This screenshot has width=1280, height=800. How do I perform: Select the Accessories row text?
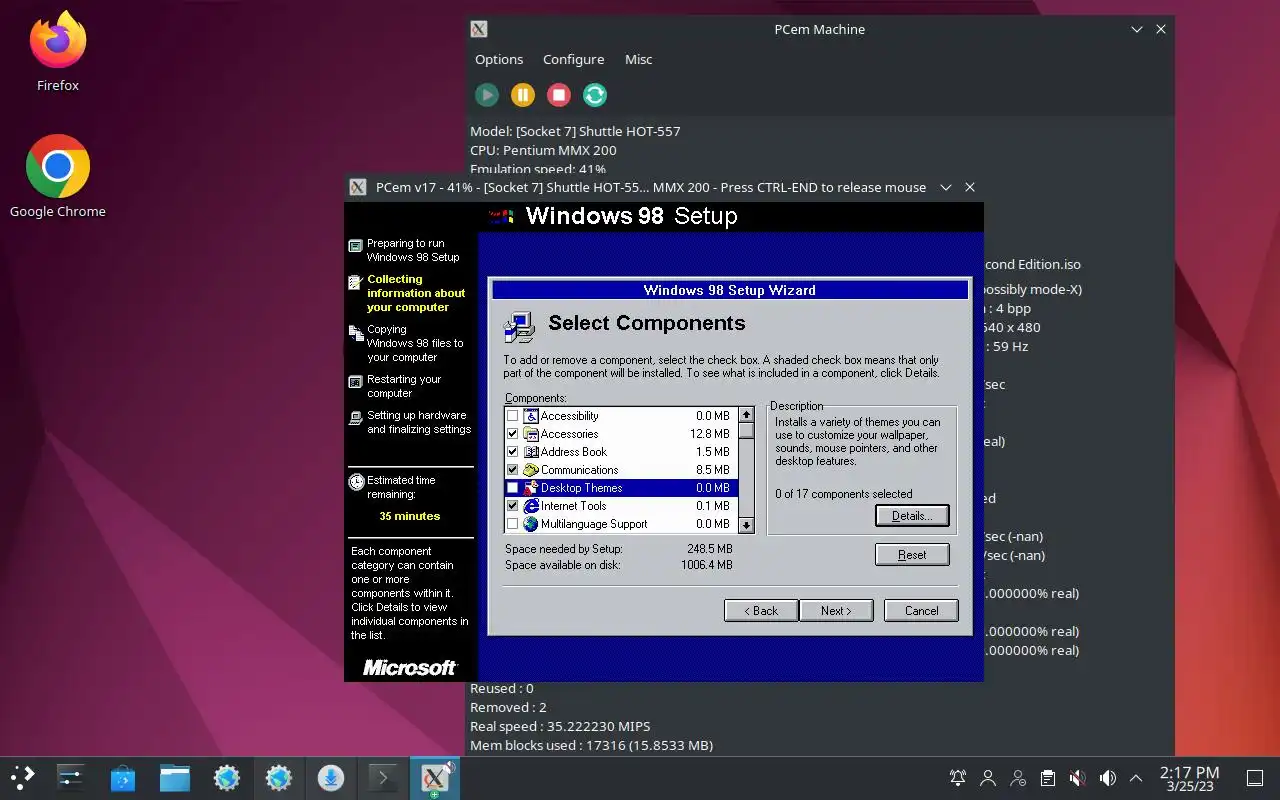coord(569,434)
